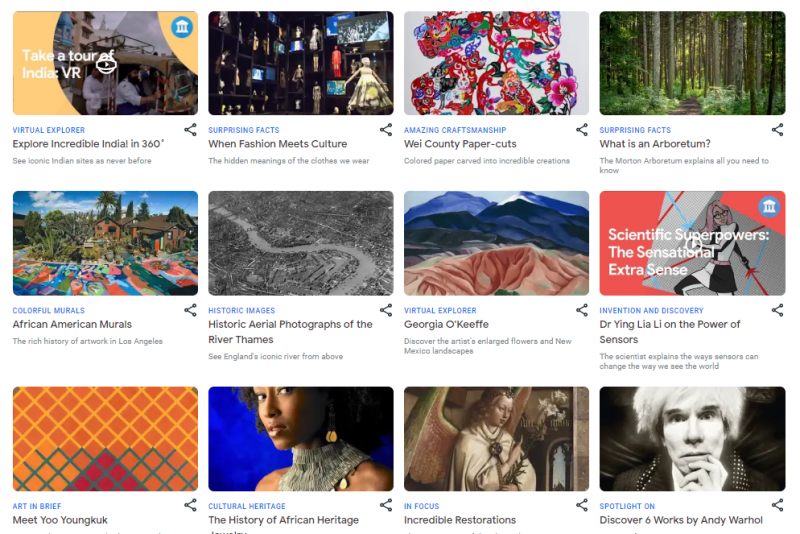800x534 pixels.
Task: Open the Andy Warhol portrait thumbnail
Action: 692,439
